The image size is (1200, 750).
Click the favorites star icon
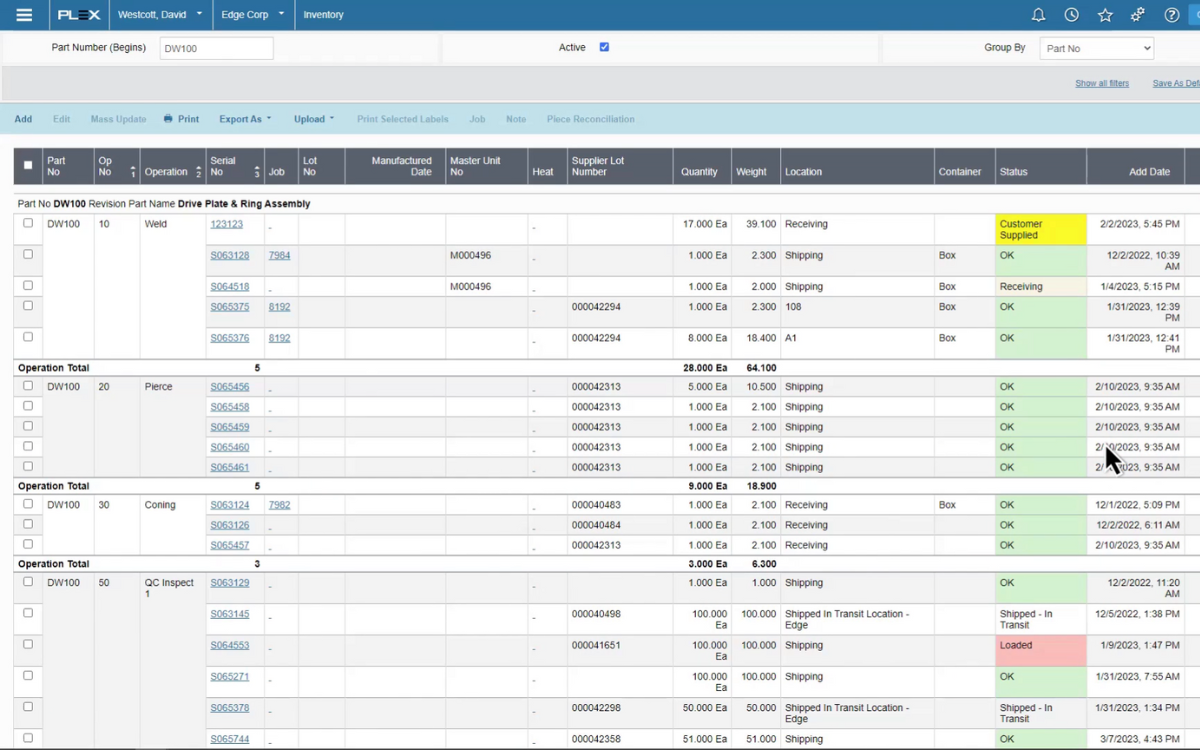point(1104,15)
